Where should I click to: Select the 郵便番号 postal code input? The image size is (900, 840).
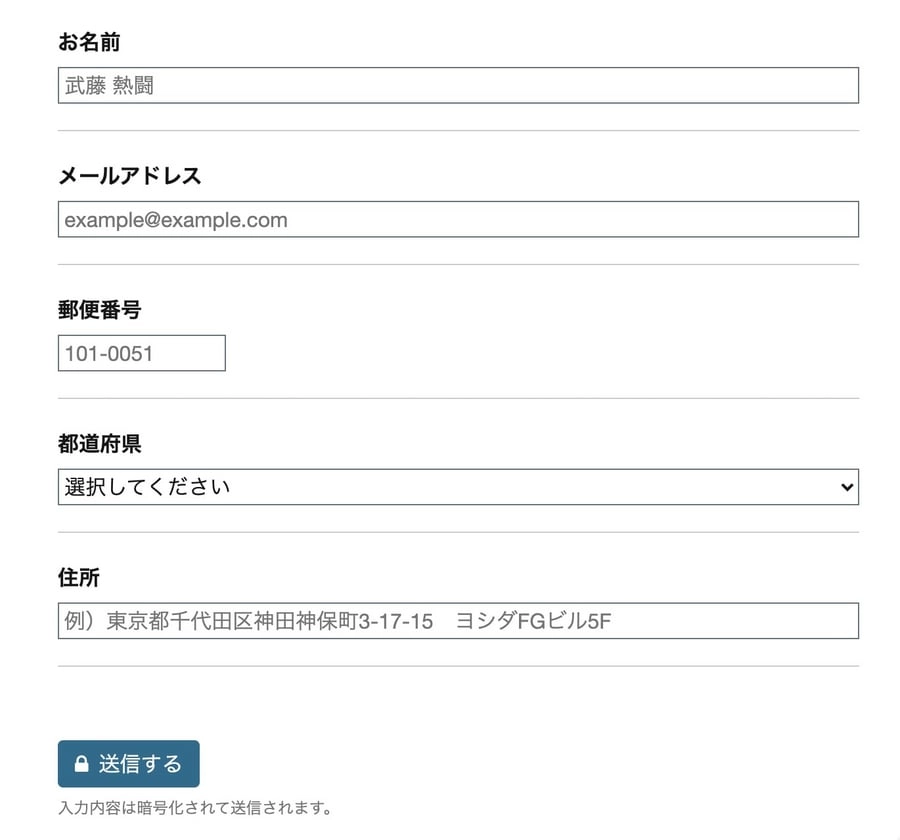(141, 353)
